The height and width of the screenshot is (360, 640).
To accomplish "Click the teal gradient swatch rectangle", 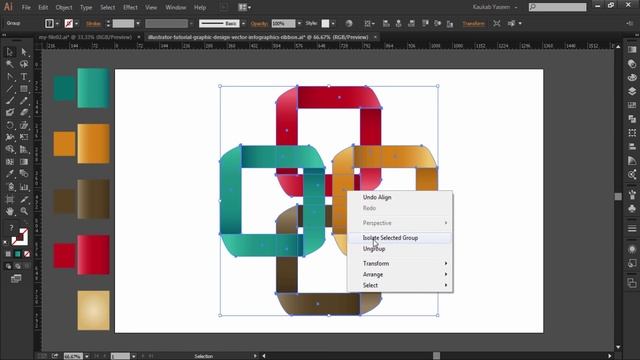I will point(93,88).
